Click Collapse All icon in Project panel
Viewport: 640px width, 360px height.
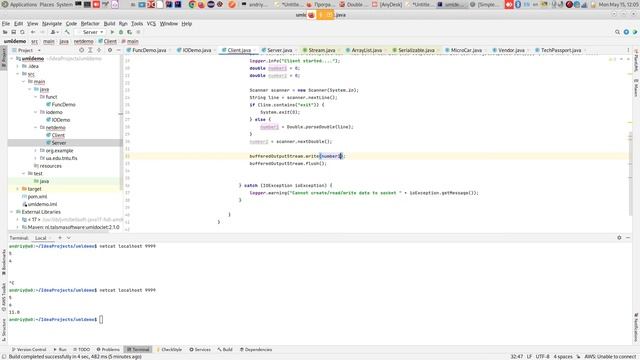[99, 50]
